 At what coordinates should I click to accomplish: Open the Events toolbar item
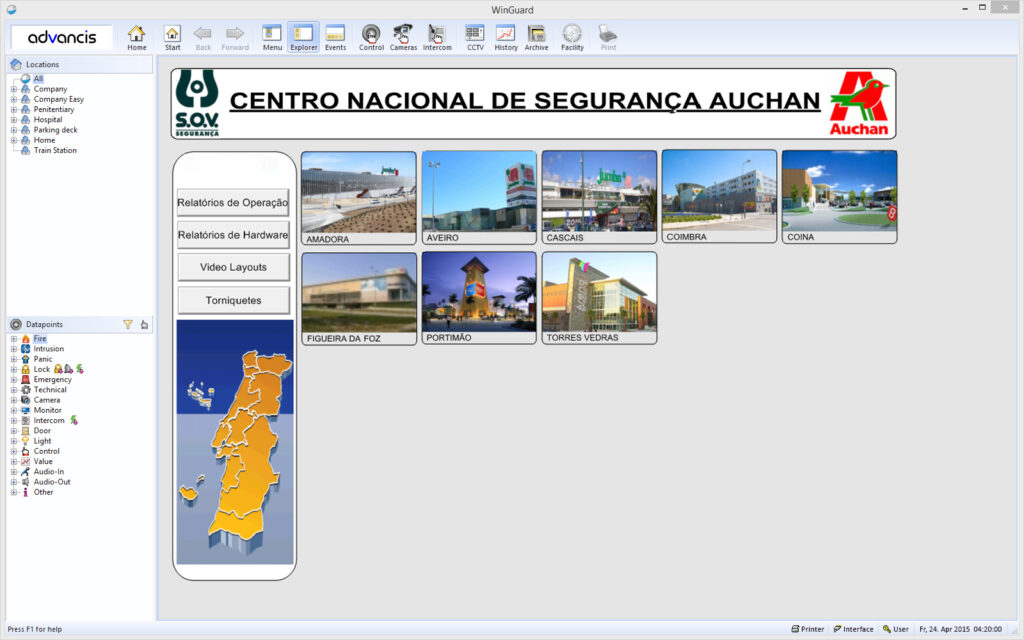335,37
